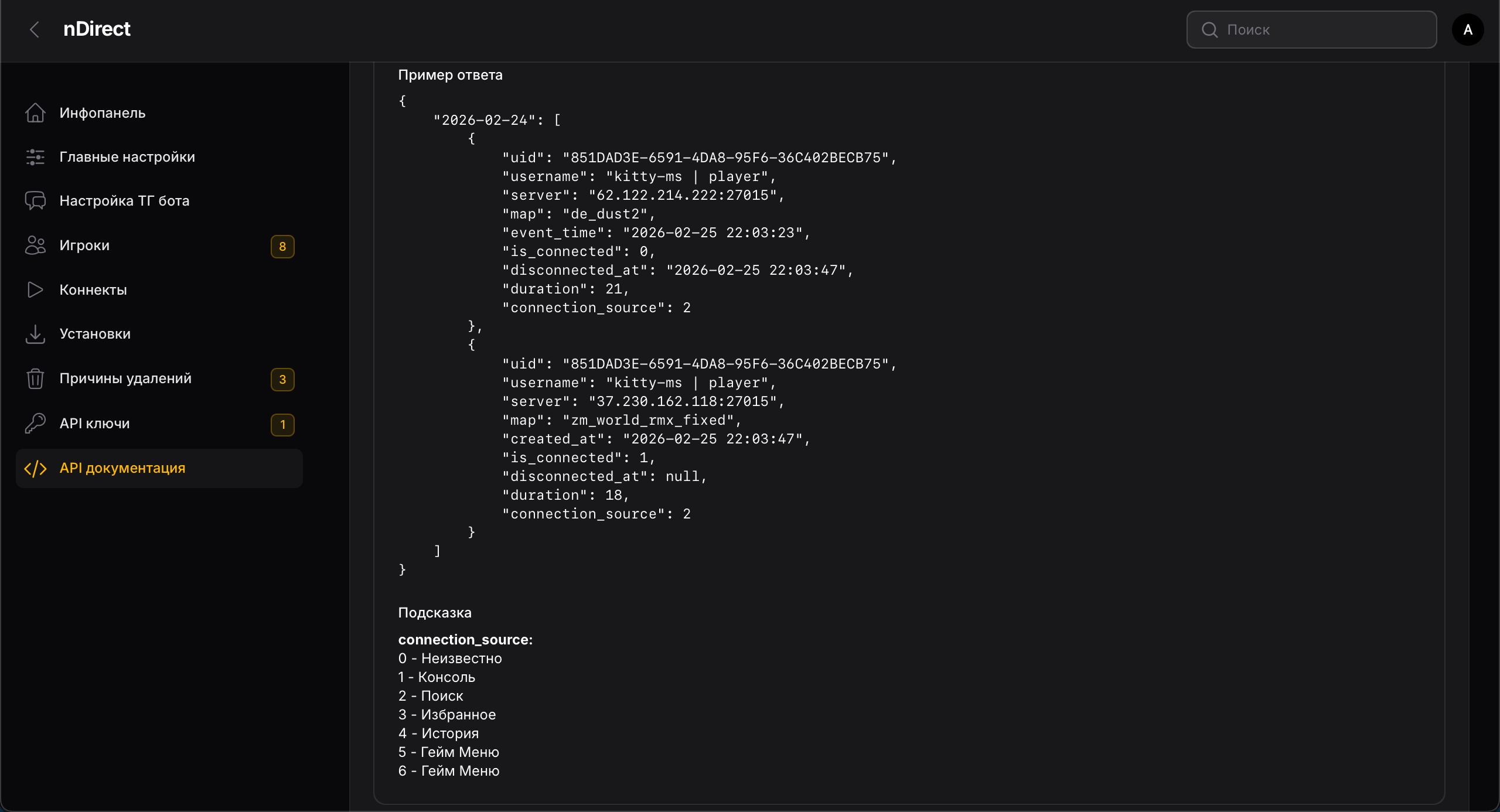
Task: Open Настройка ТГ бота page
Action: click(x=124, y=201)
